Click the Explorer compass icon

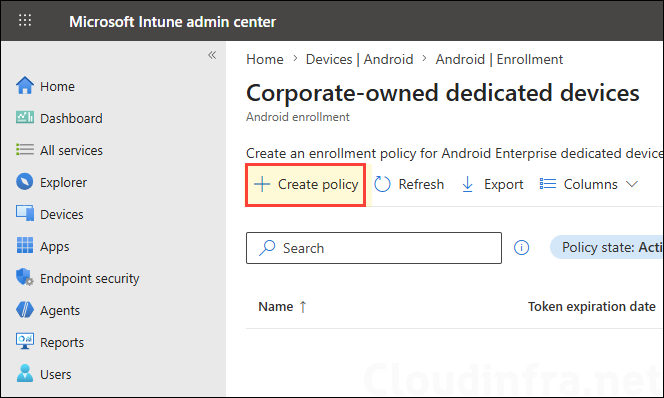(x=25, y=182)
